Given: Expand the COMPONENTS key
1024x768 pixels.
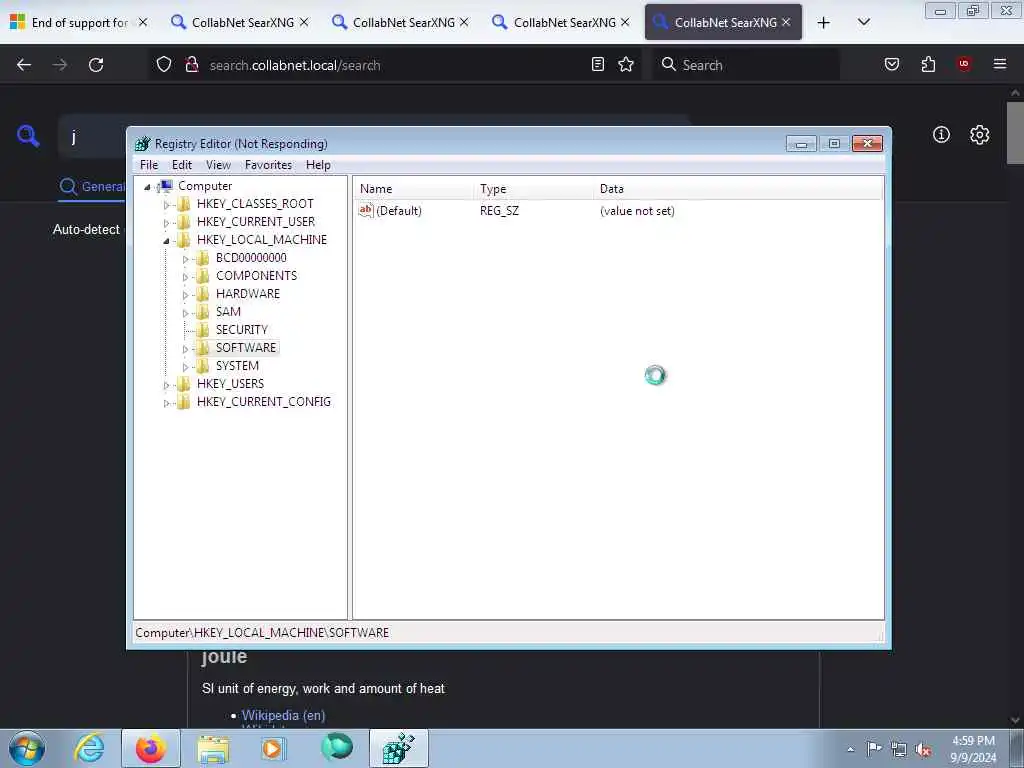Looking at the screenshot, I should [x=185, y=277].
